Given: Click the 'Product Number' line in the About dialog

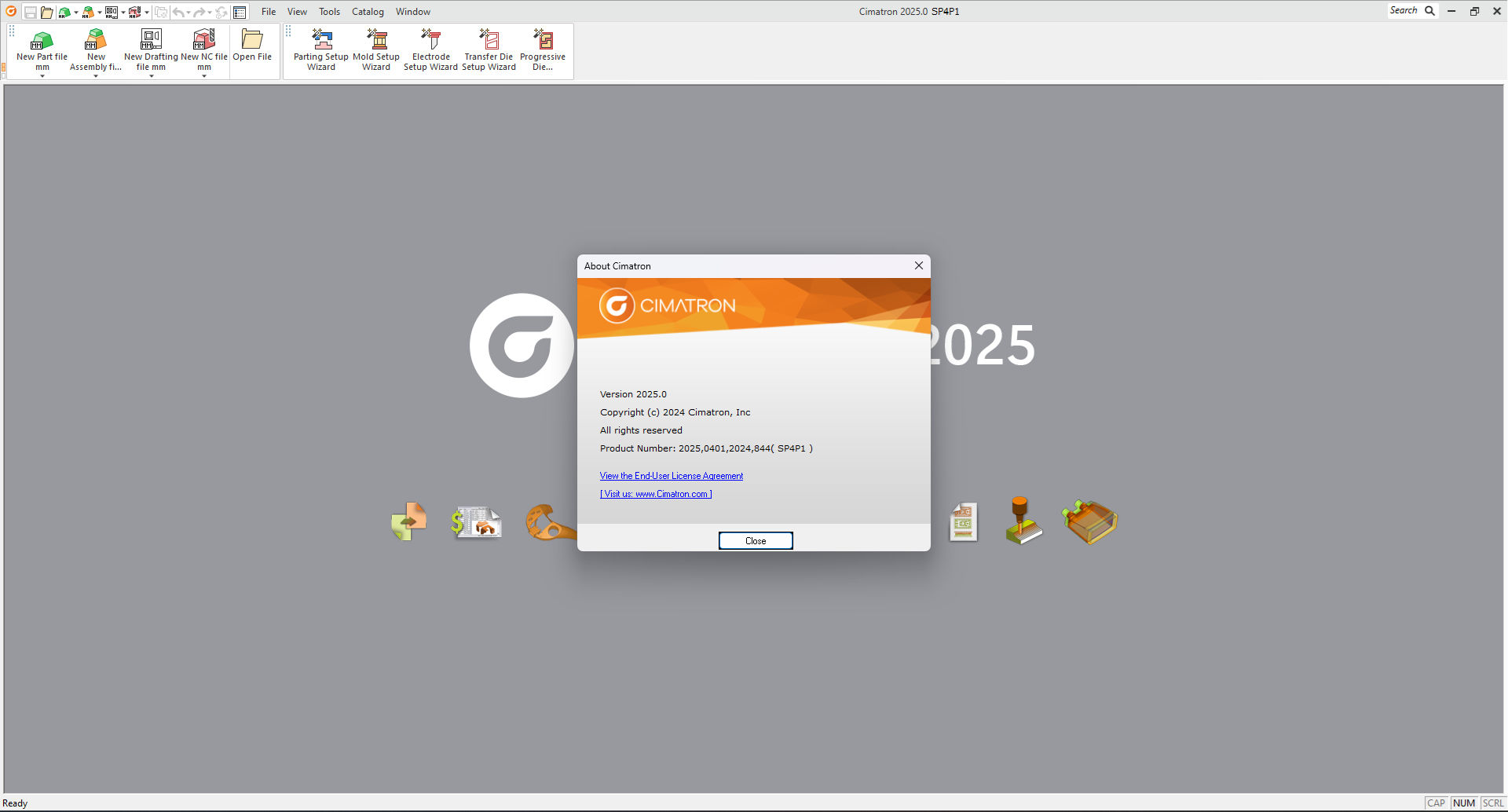Looking at the screenshot, I should 706,448.
